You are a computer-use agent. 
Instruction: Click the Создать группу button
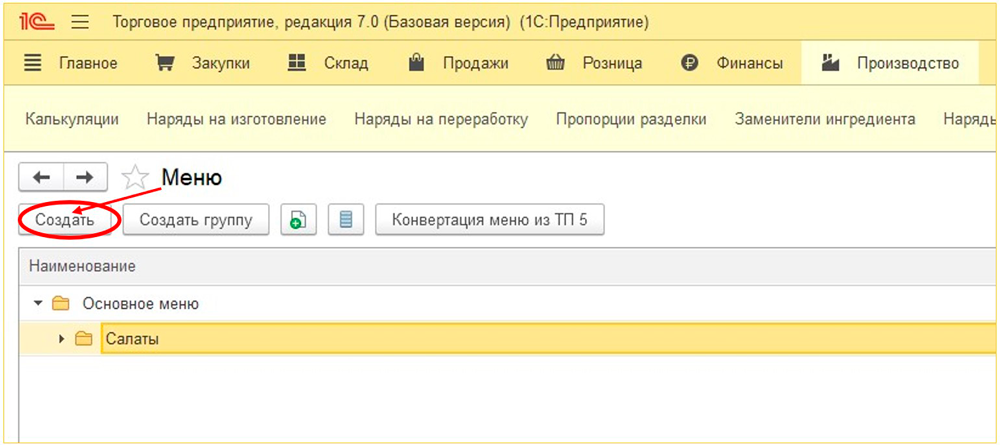click(x=195, y=220)
